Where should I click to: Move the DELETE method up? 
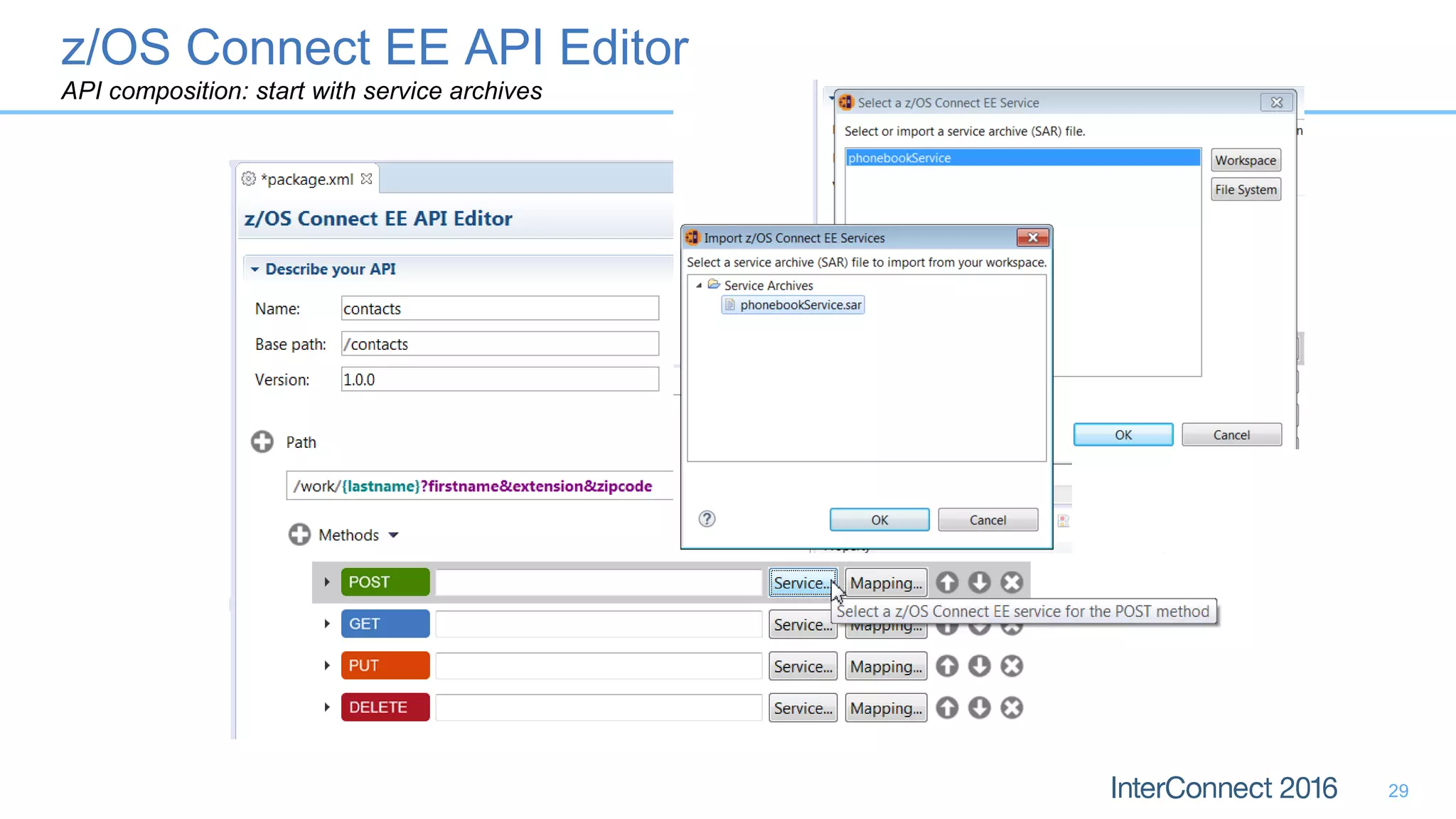coord(947,708)
